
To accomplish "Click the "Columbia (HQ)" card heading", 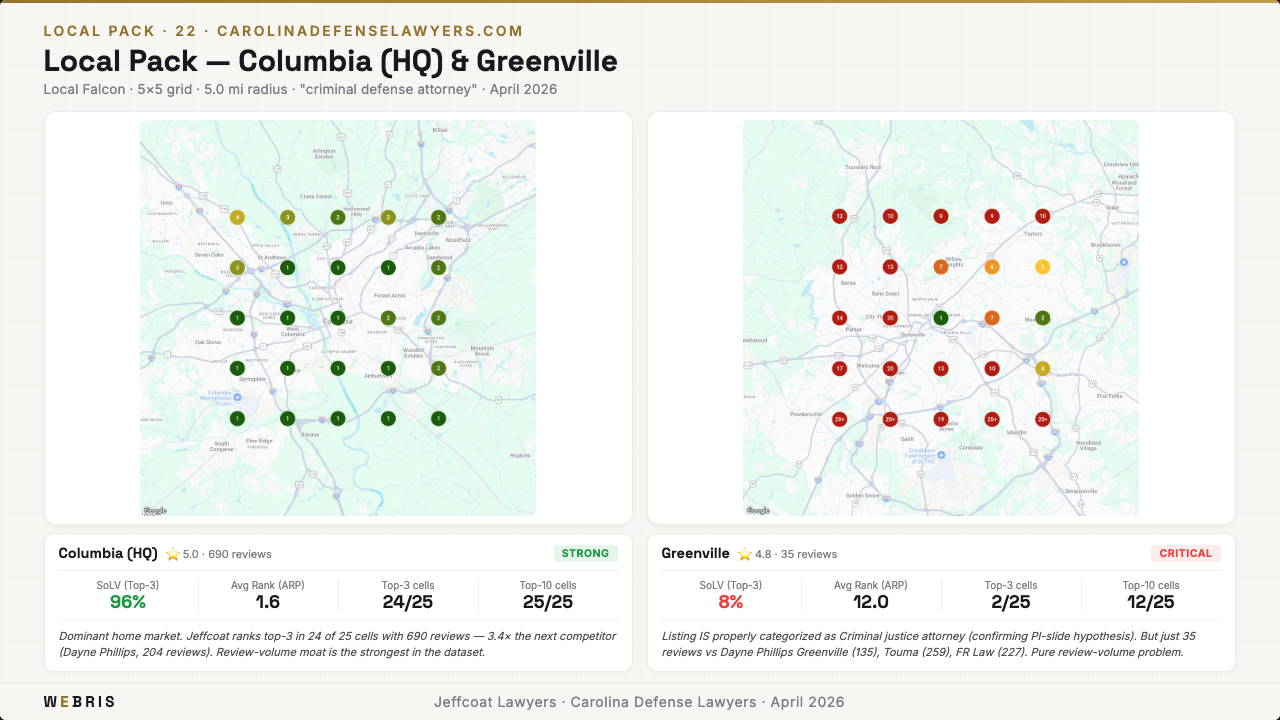I will pyautogui.click(x=108, y=553).
